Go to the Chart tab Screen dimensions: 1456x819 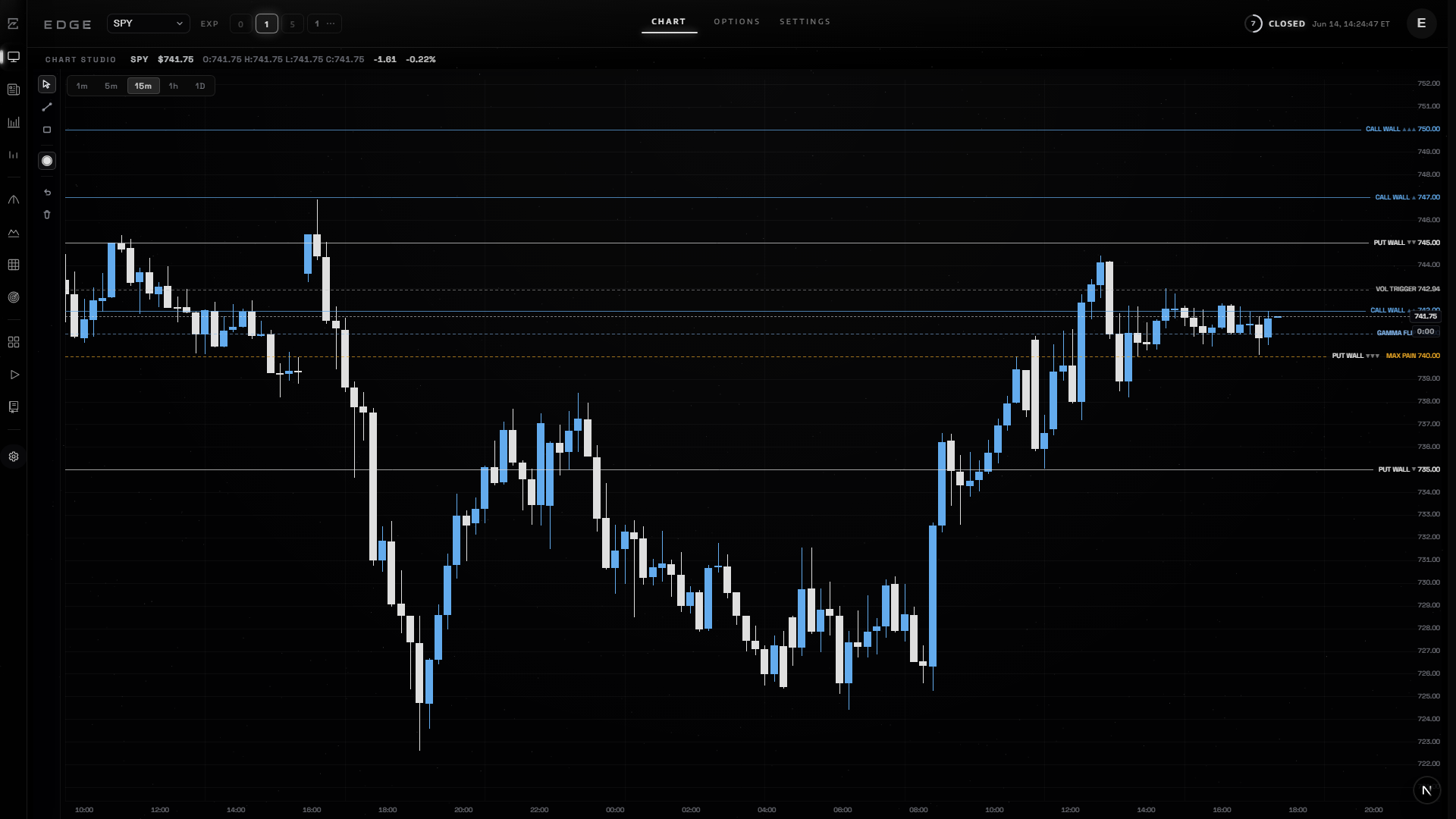[x=669, y=21]
